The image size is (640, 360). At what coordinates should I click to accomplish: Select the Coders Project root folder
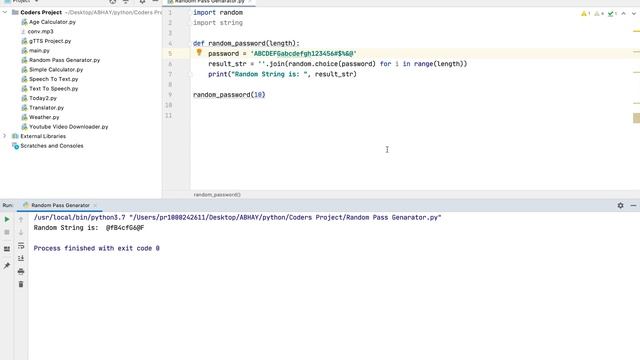(41, 12)
